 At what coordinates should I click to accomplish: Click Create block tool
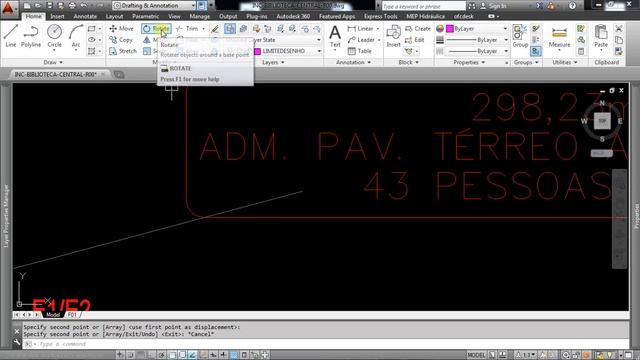coord(418,29)
